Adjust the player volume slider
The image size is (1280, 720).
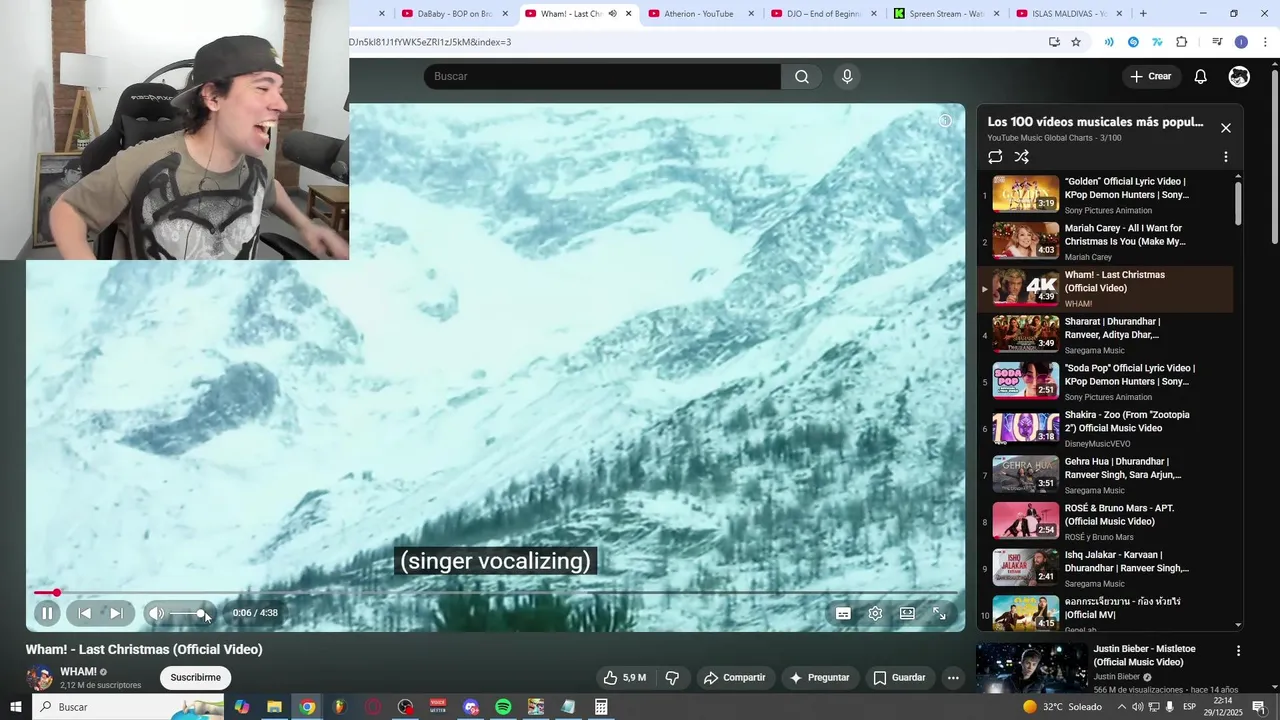click(187, 613)
